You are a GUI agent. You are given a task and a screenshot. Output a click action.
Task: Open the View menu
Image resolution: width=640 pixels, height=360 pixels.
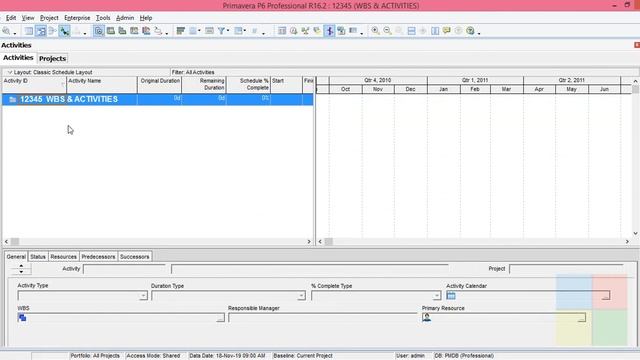pos(28,18)
